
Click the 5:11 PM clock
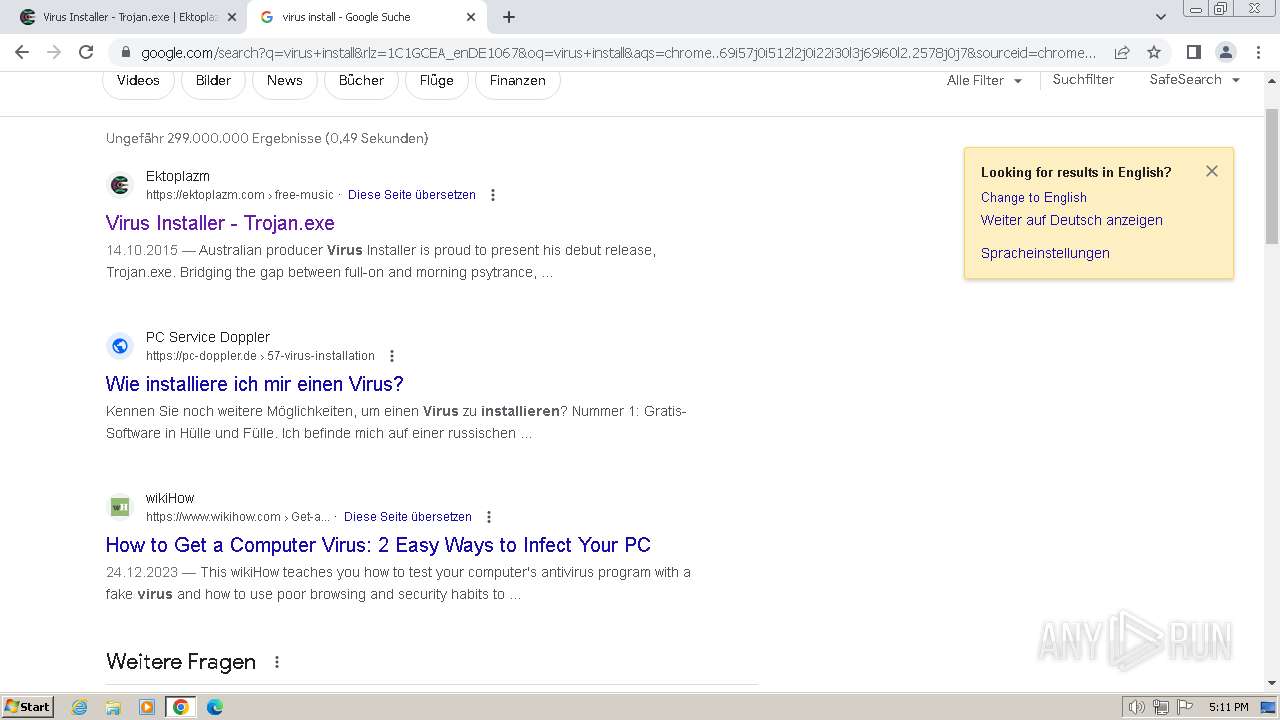tap(1228, 707)
